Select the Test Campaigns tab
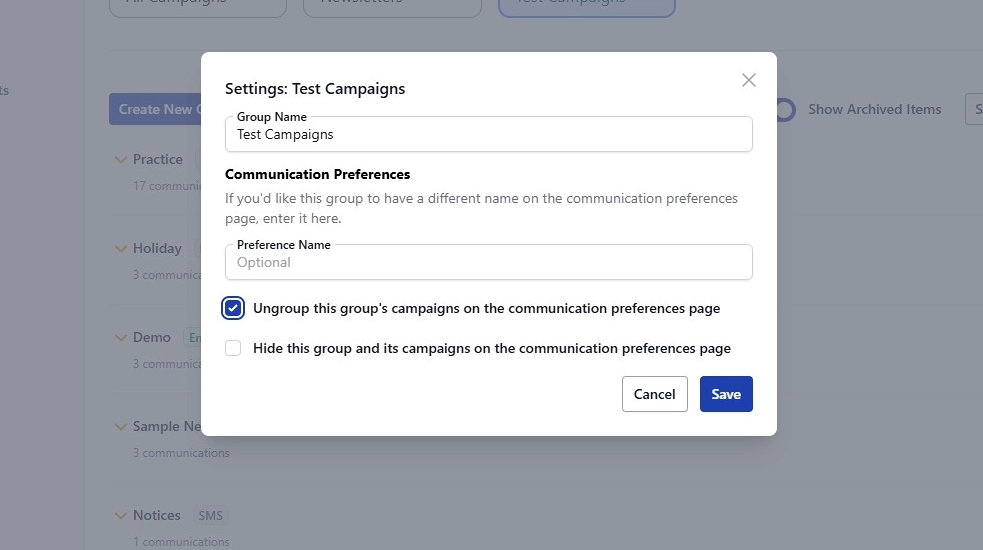Image resolution: width=983 pixels, height=550 pixels. [586, 4]
